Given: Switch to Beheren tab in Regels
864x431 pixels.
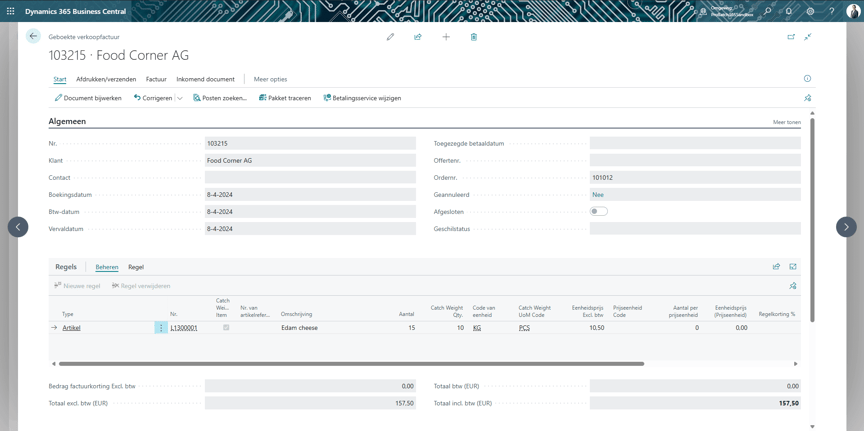Looking at the screenshot, I should point(106,267).
